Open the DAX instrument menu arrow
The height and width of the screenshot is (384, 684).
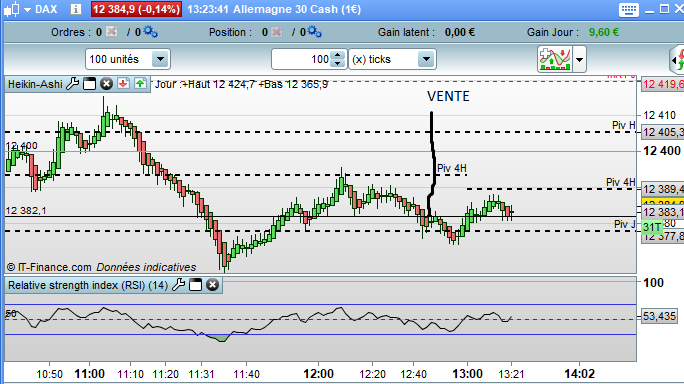[x=27, y=10]
